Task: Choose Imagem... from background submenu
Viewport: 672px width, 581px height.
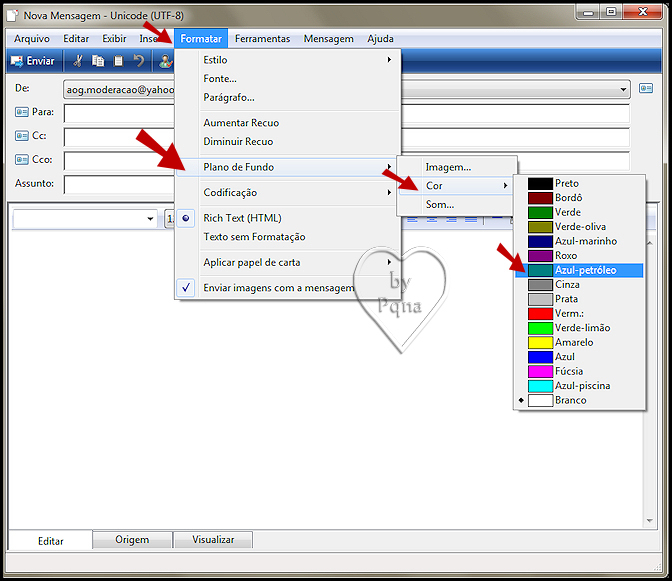Action: [448, 167]
